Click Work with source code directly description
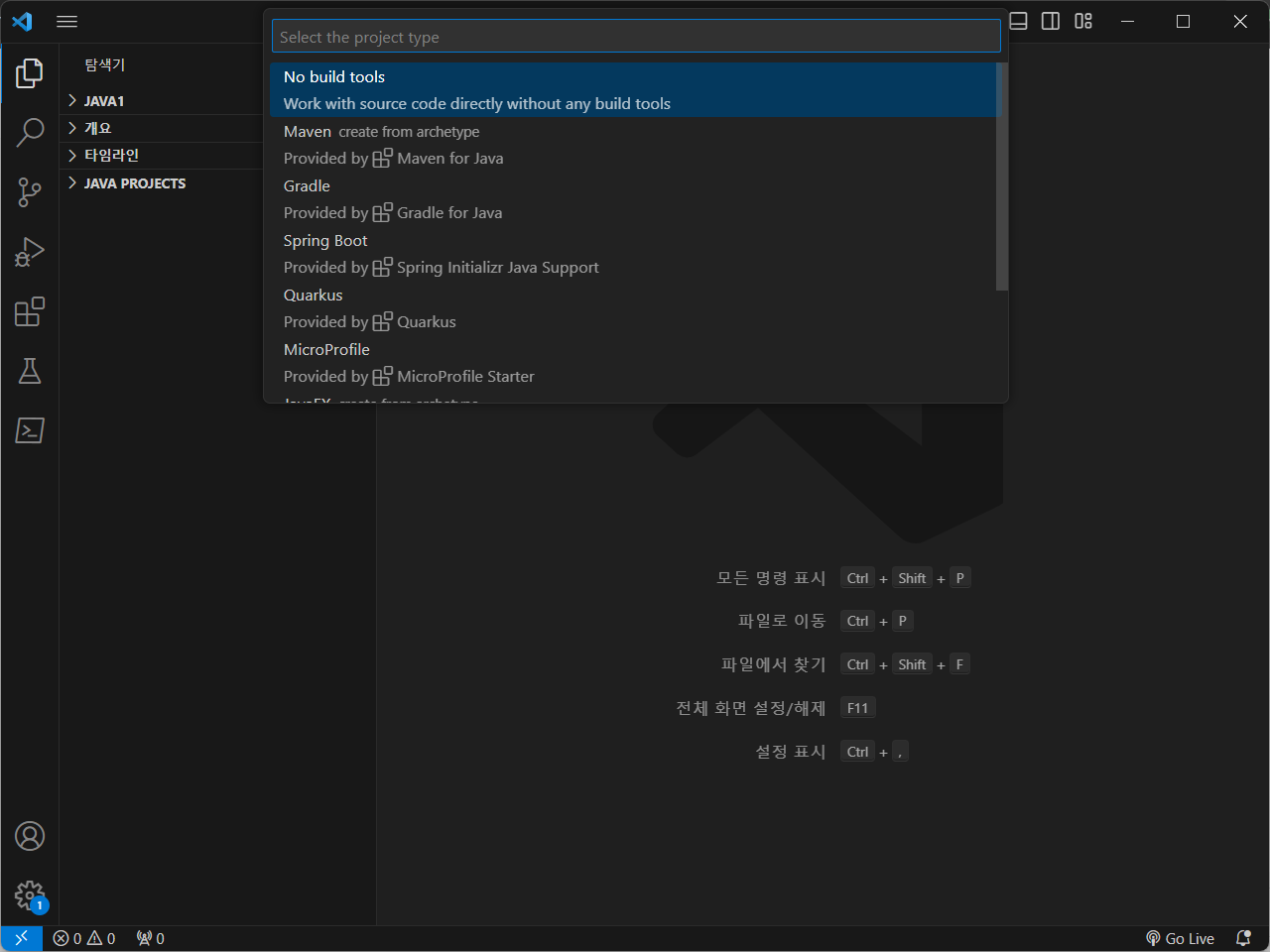Image resolution: width=1270 pixels, height=952 pixels. click(477, 103)
